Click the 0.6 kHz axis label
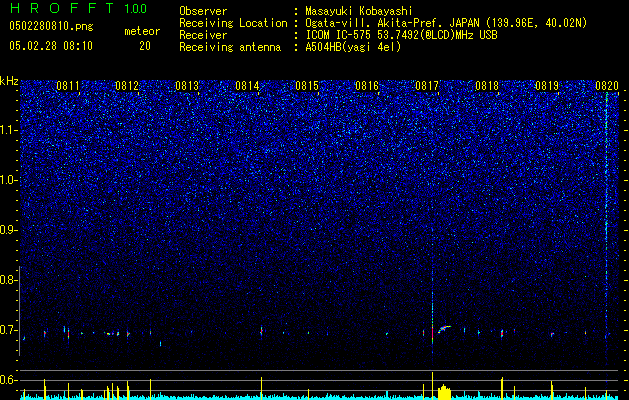Screen dimensions: 629x400 9,380
